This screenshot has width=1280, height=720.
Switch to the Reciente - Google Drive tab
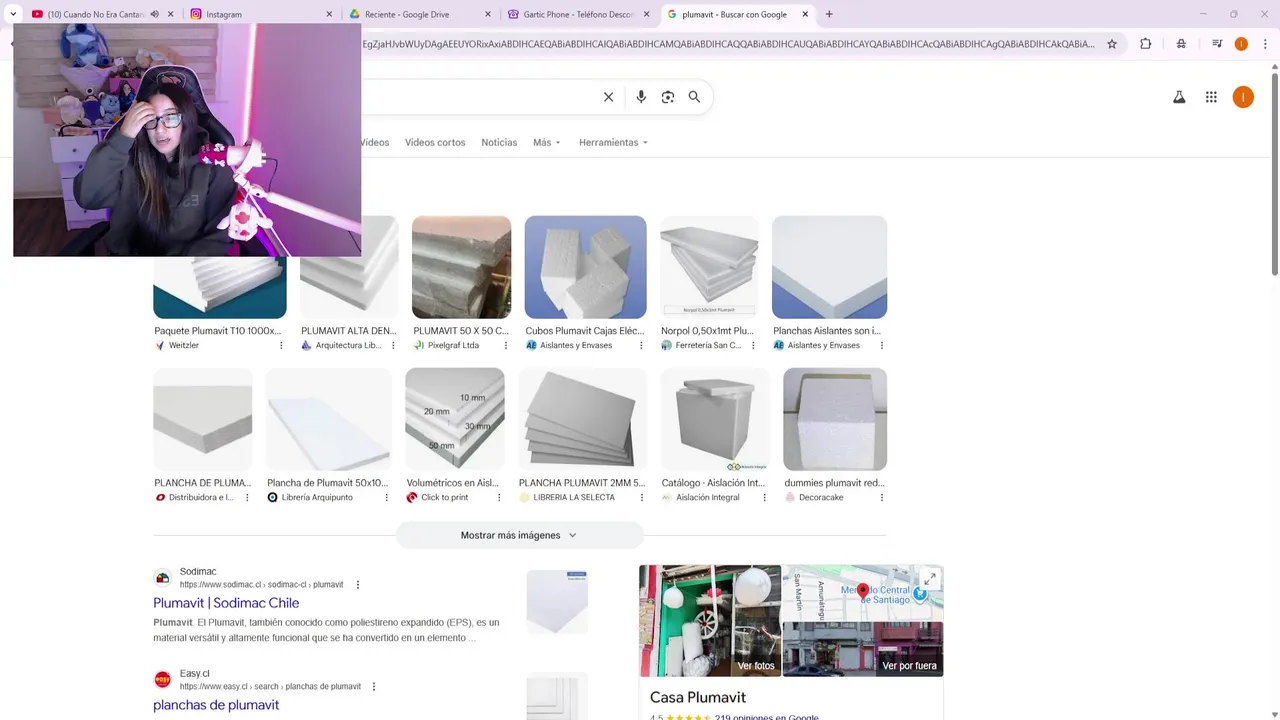418,14
